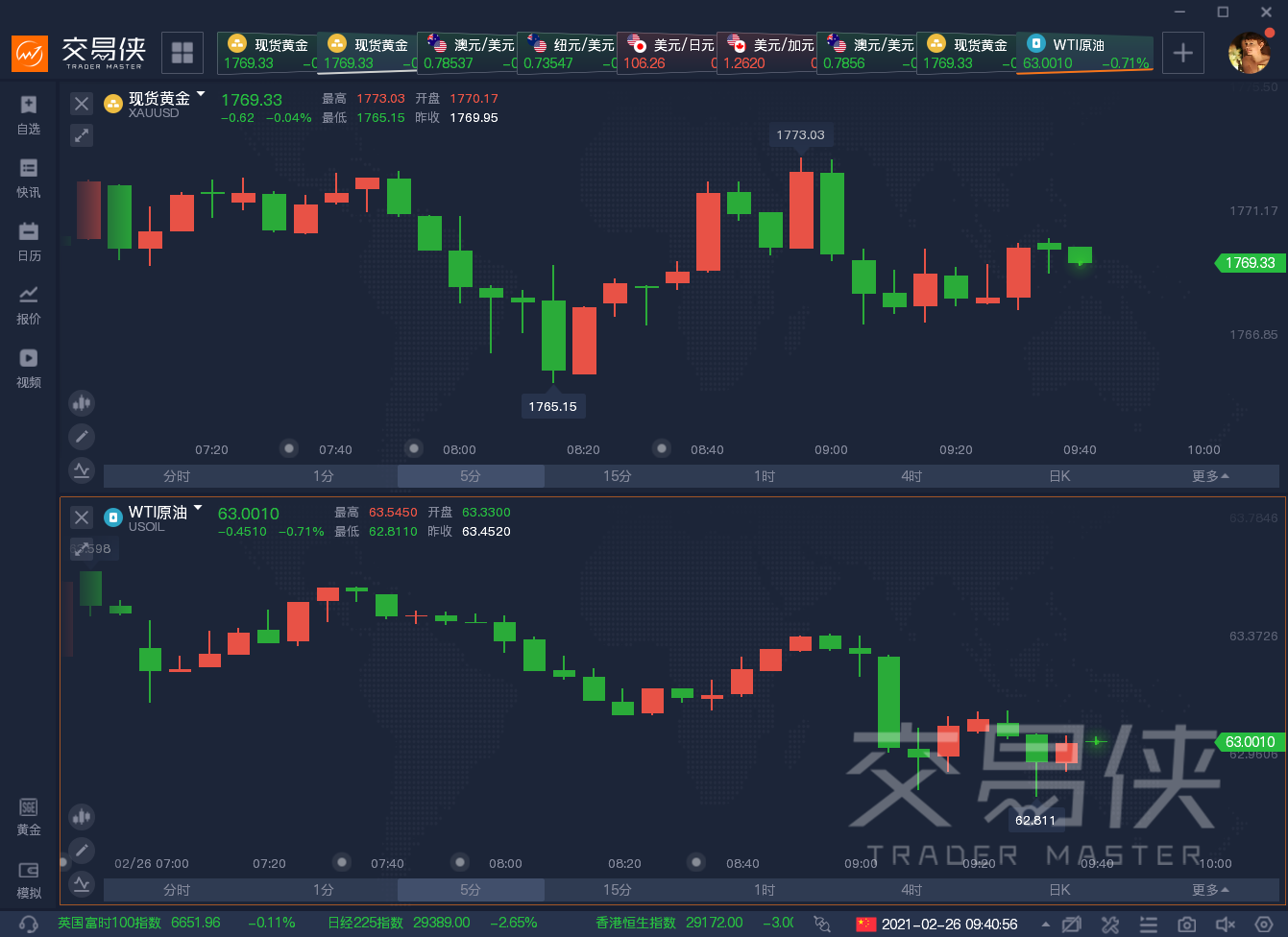Click the 07:30 event marker in gold chart
Screen dimensions: 1288x937
point(290,448)
